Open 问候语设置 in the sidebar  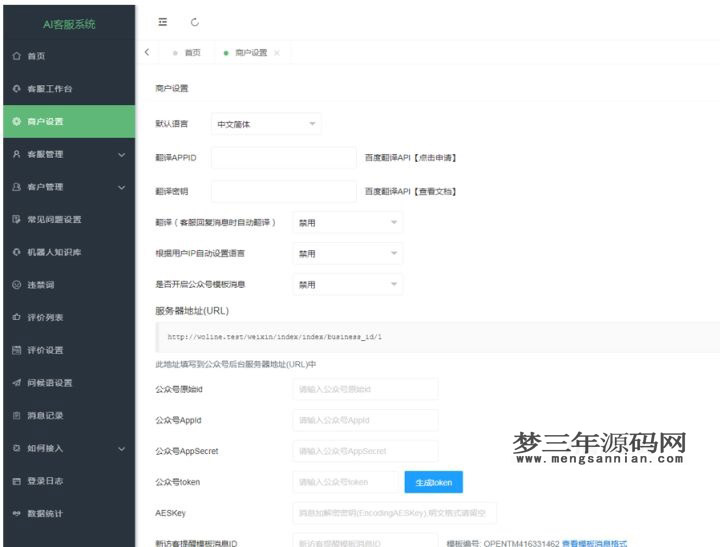[x=69, y=383]
